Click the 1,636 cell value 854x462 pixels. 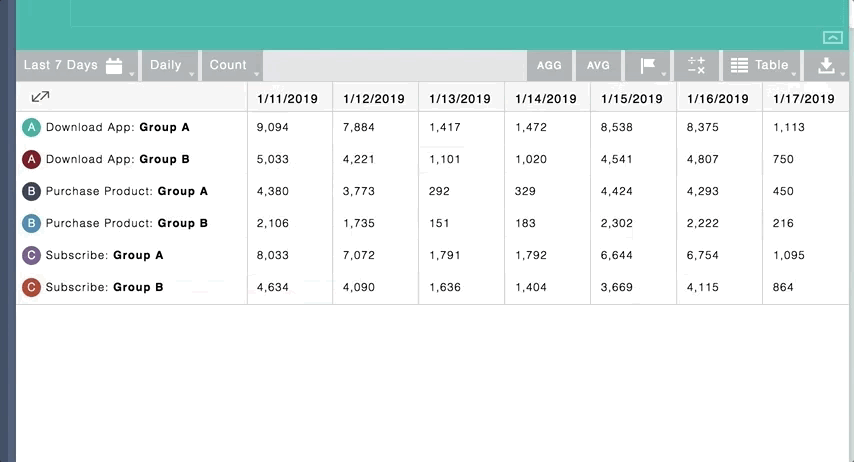pos(445,287)
